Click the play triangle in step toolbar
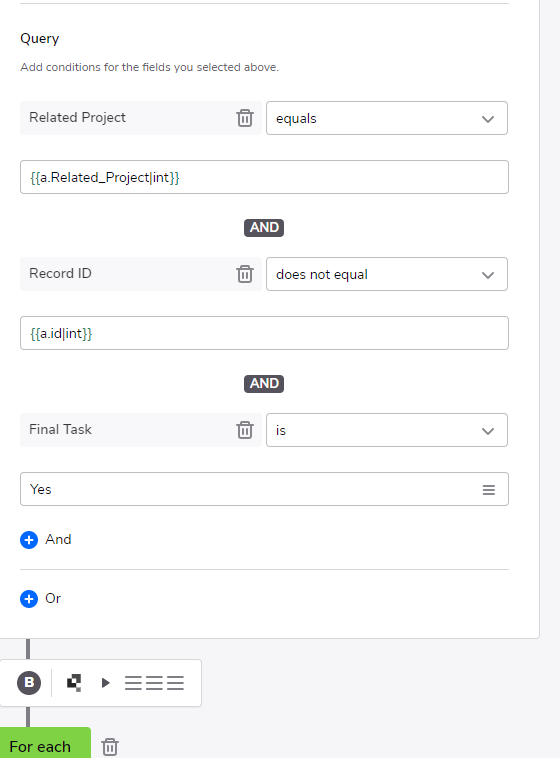Viewport: 560px width, 758px height. pyautogui.click(x=105, y=683)
